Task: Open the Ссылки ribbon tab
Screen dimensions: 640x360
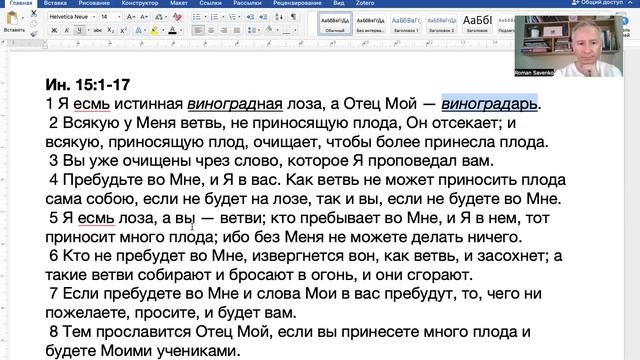Action: coord(211,2)
